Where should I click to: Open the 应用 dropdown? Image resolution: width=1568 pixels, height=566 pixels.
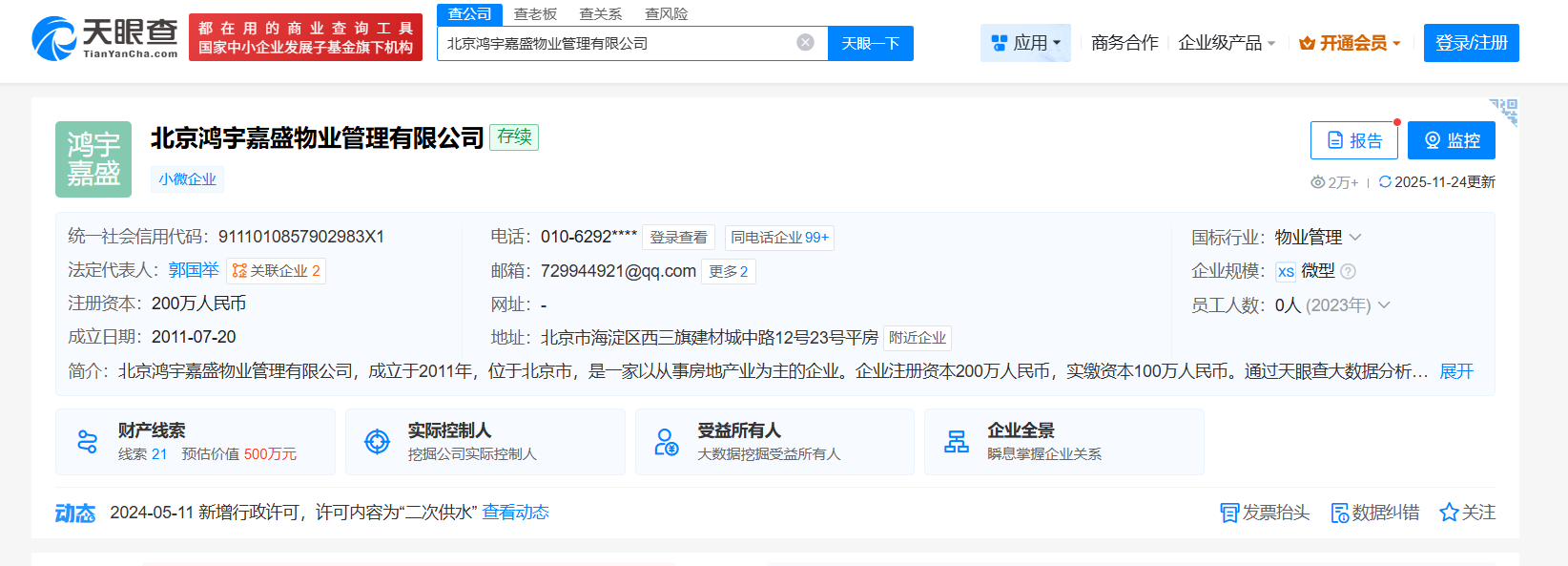tap(1025, 43)
